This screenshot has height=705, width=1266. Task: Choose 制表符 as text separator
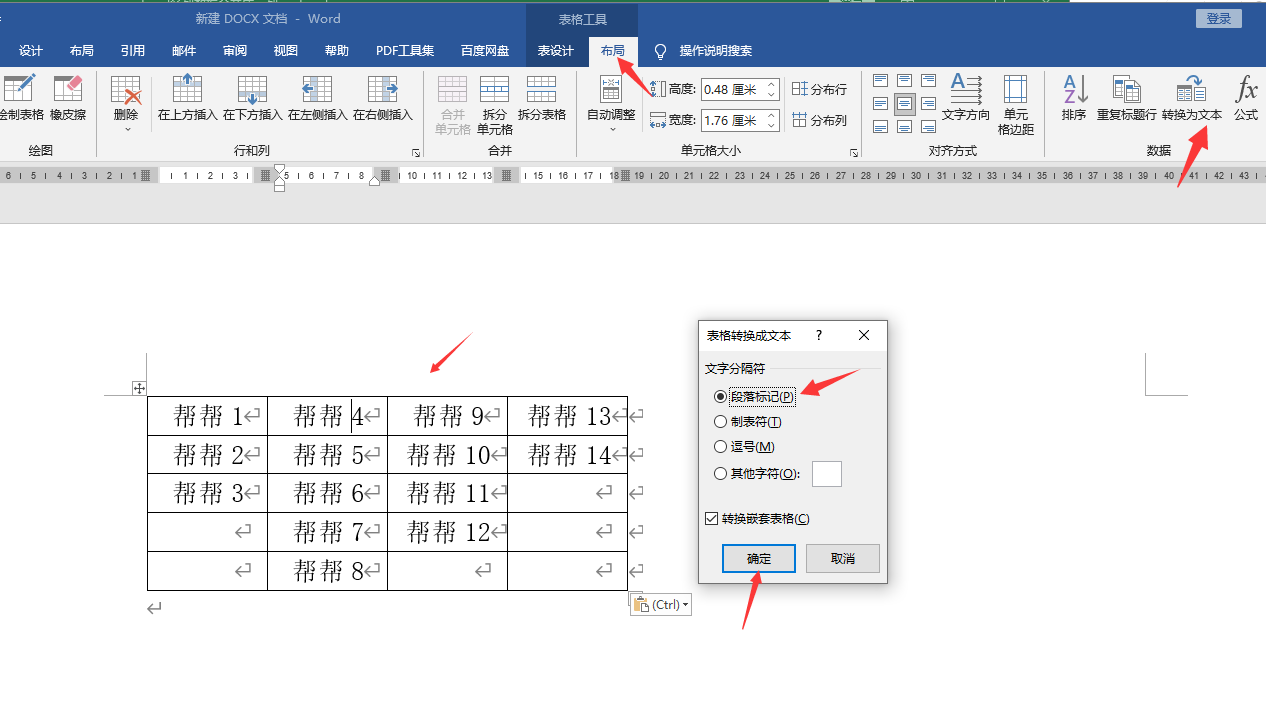721,422
